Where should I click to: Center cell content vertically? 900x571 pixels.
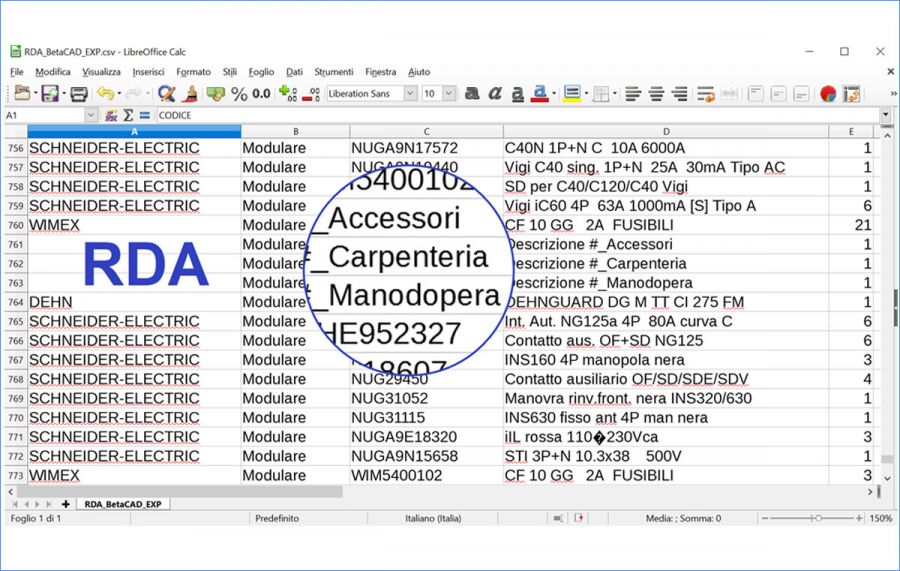(x=778, y=94)
